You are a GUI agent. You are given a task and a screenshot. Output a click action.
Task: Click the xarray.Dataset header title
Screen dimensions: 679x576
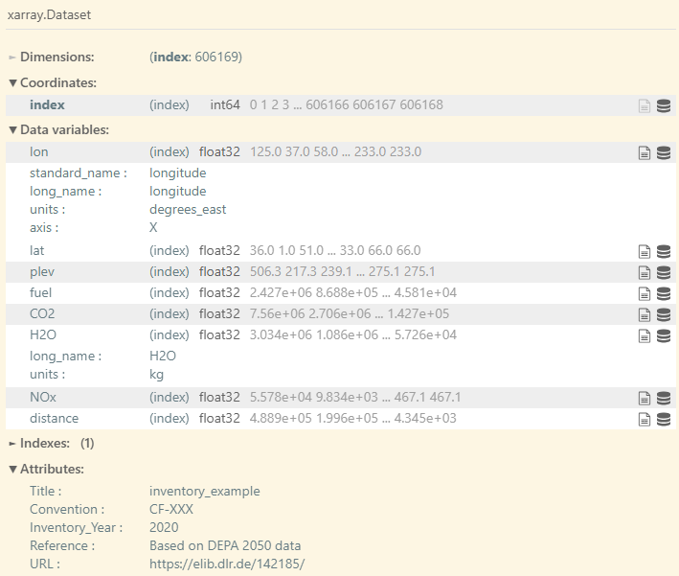click(x=50, y=16)
